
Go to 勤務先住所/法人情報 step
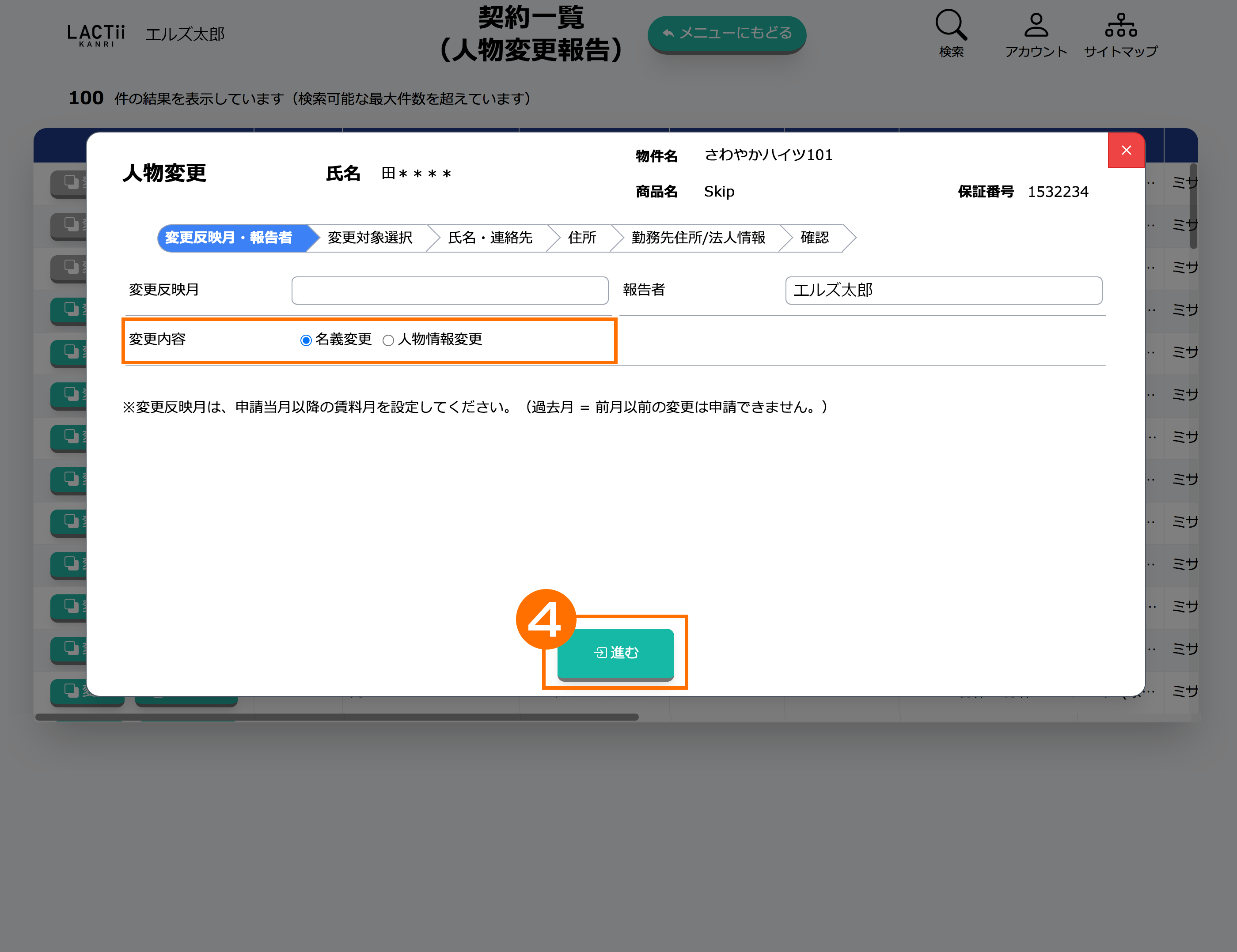698,238
